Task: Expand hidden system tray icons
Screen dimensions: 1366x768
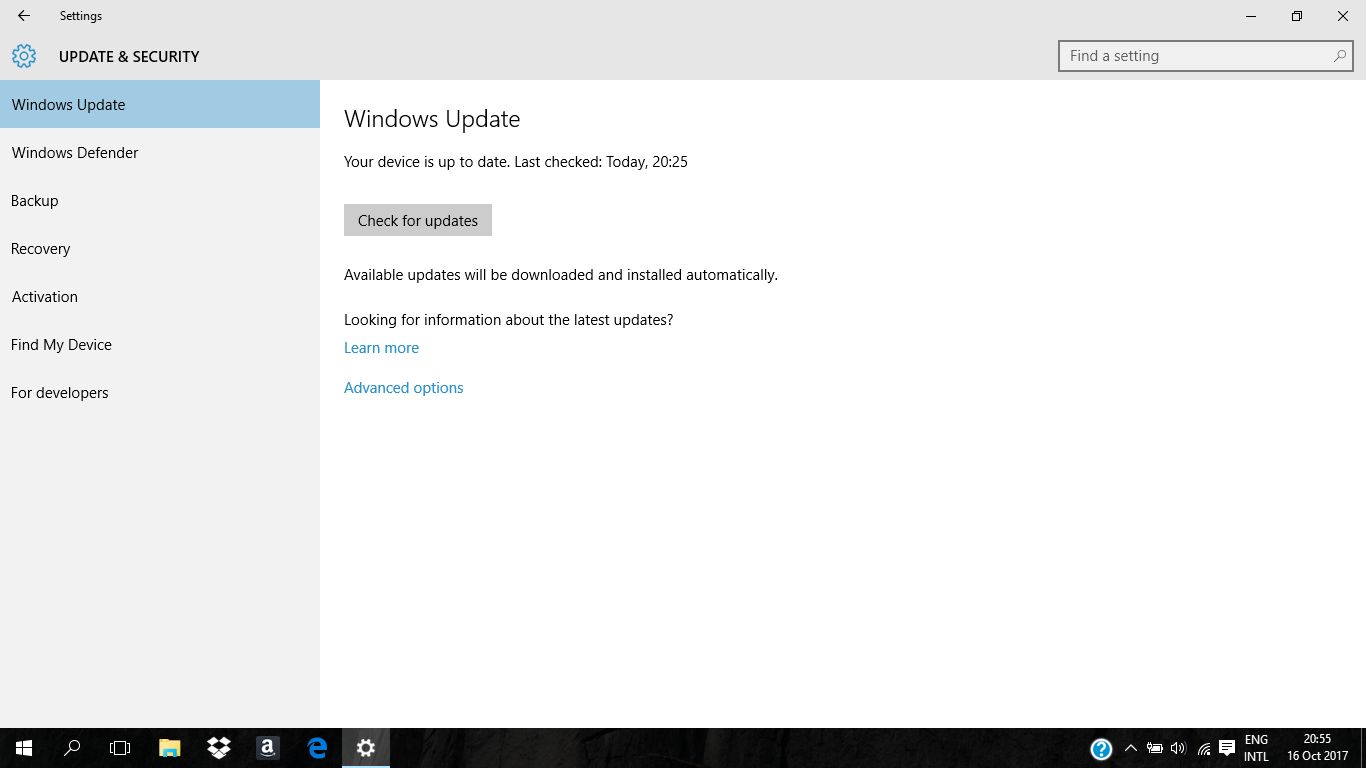Action: pyautogui.click(x=1130, y=748)
